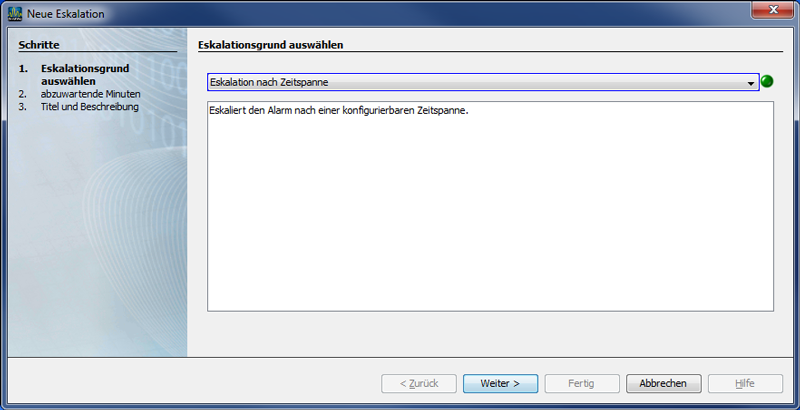
Task: Click the "Neue Eskalation" window title text
Action: click(65, 14)
